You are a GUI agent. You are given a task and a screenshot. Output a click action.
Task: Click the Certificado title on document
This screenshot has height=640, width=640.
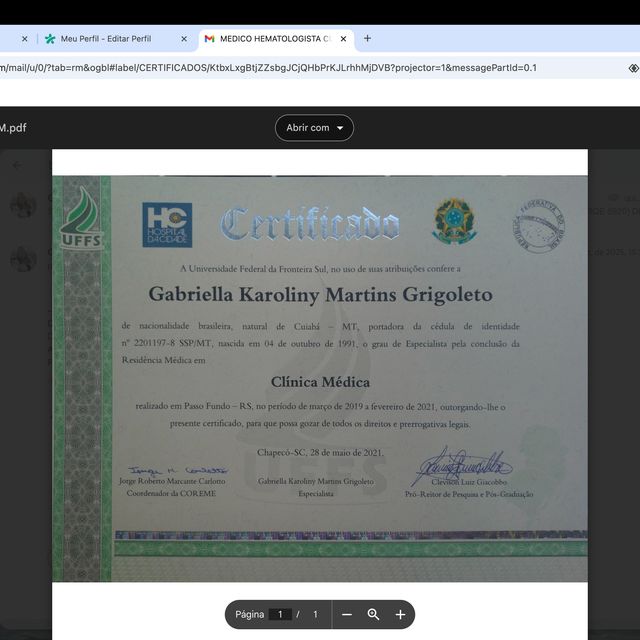(310, 223)
